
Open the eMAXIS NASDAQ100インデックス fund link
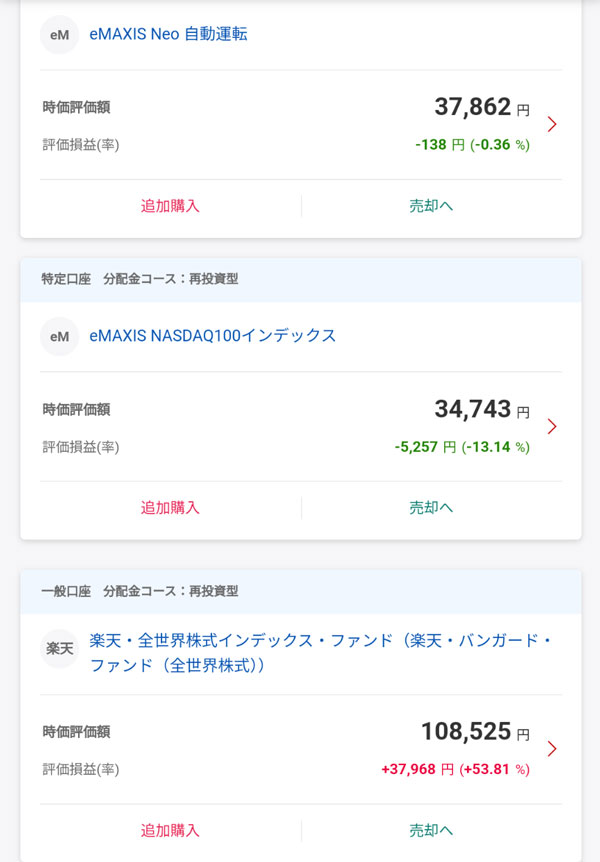click(212, 336)
